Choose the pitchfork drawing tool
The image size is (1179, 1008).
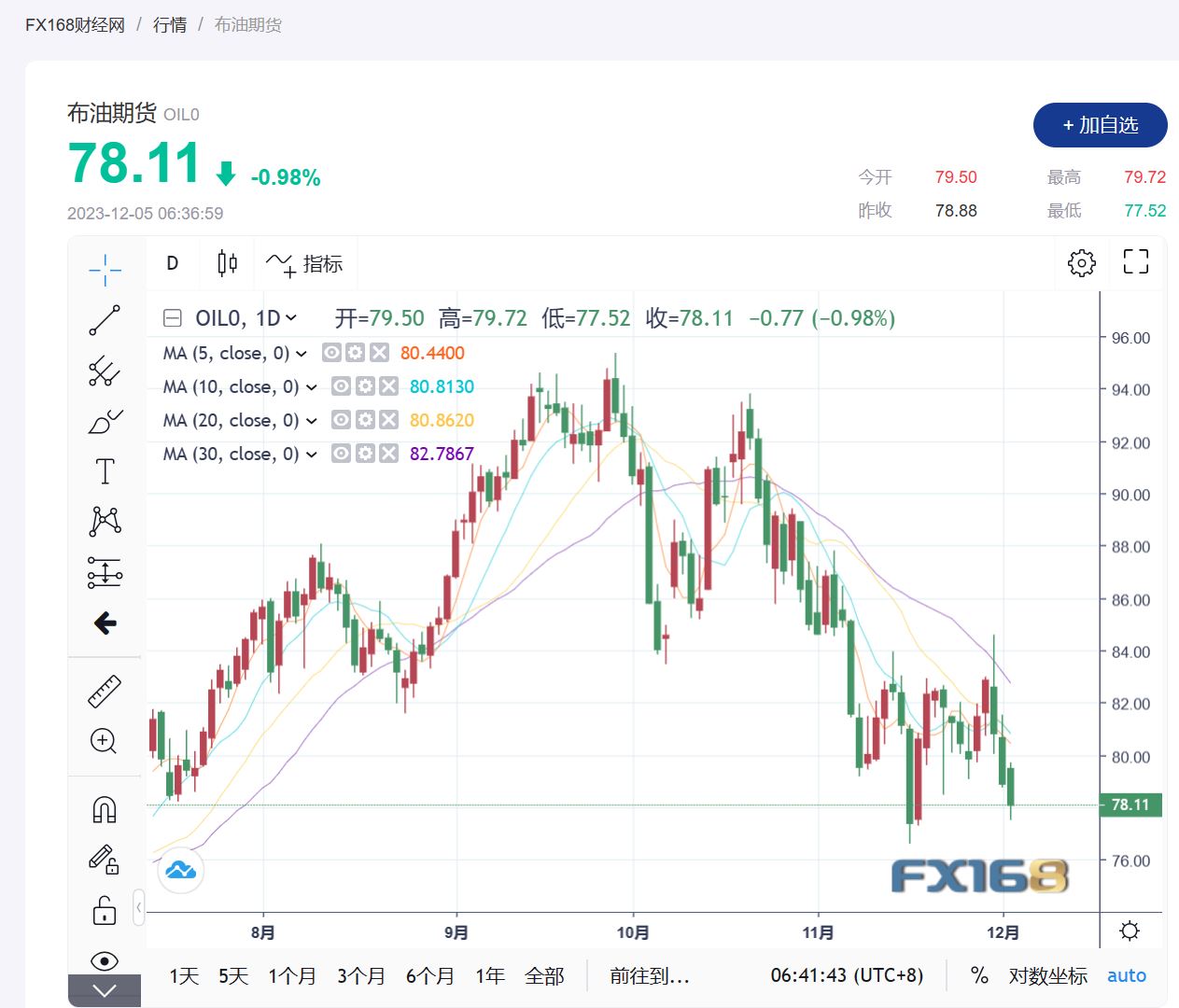105,371
